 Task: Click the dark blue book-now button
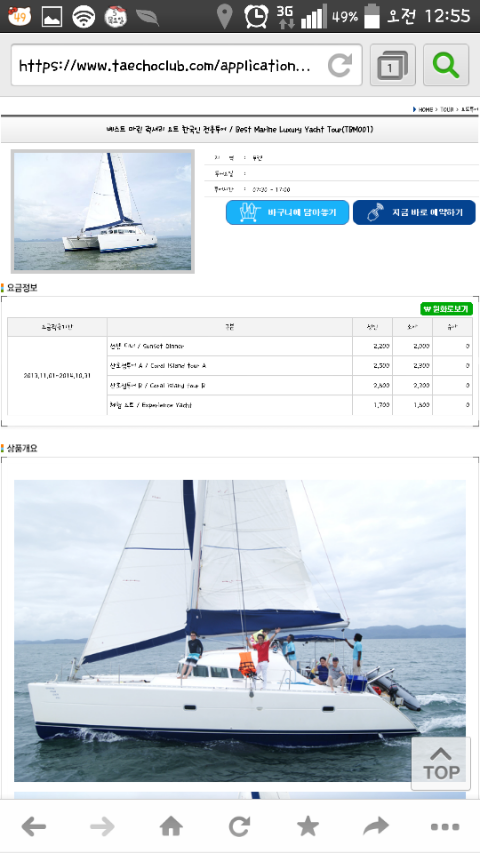pos(414,212)
